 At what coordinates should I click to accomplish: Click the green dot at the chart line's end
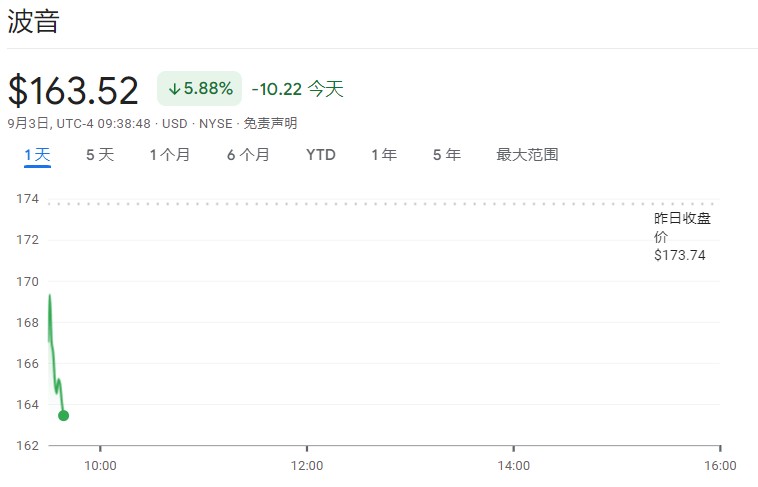pyautogui.click(x=63, y=415)
